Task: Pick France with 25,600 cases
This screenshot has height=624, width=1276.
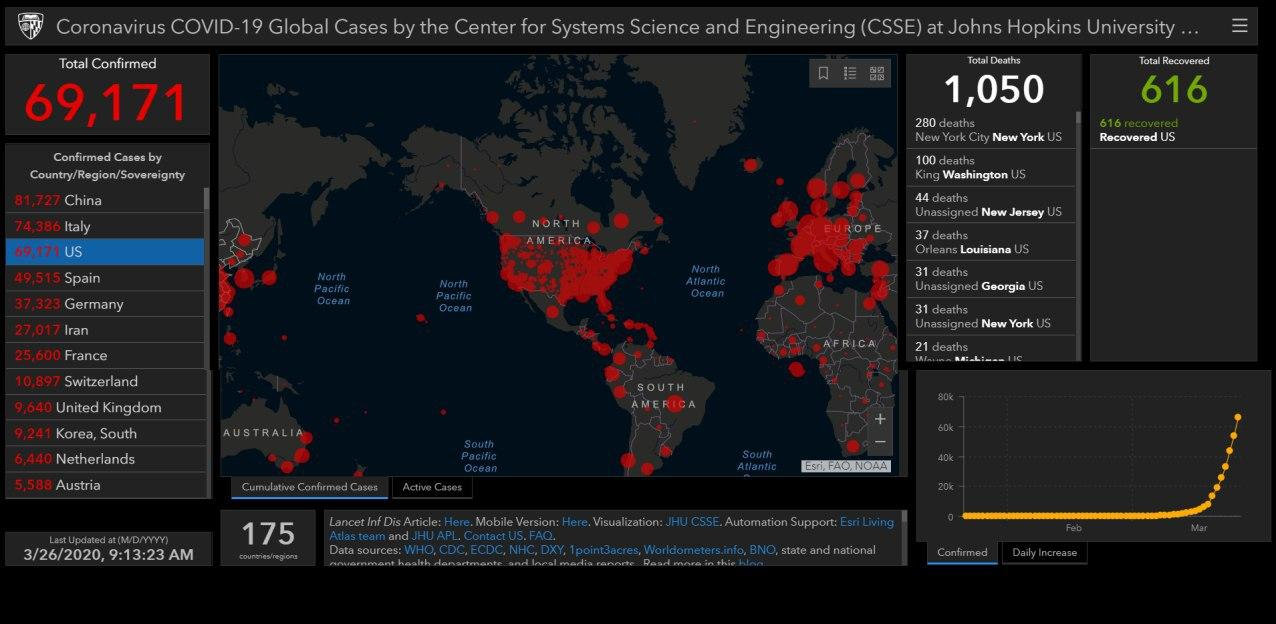Action: coord(105,355)
